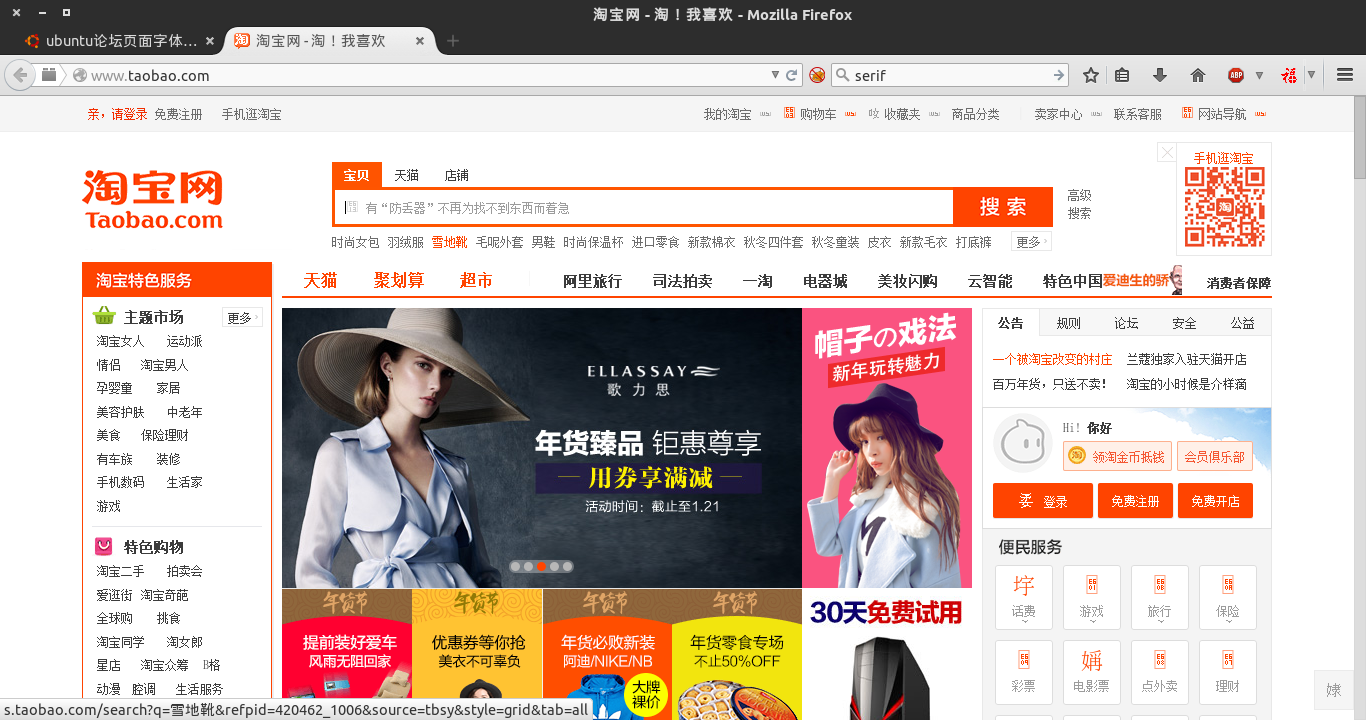Expand 更多 hot search keywords
1366x720 pixels.
coord(1032,242)
